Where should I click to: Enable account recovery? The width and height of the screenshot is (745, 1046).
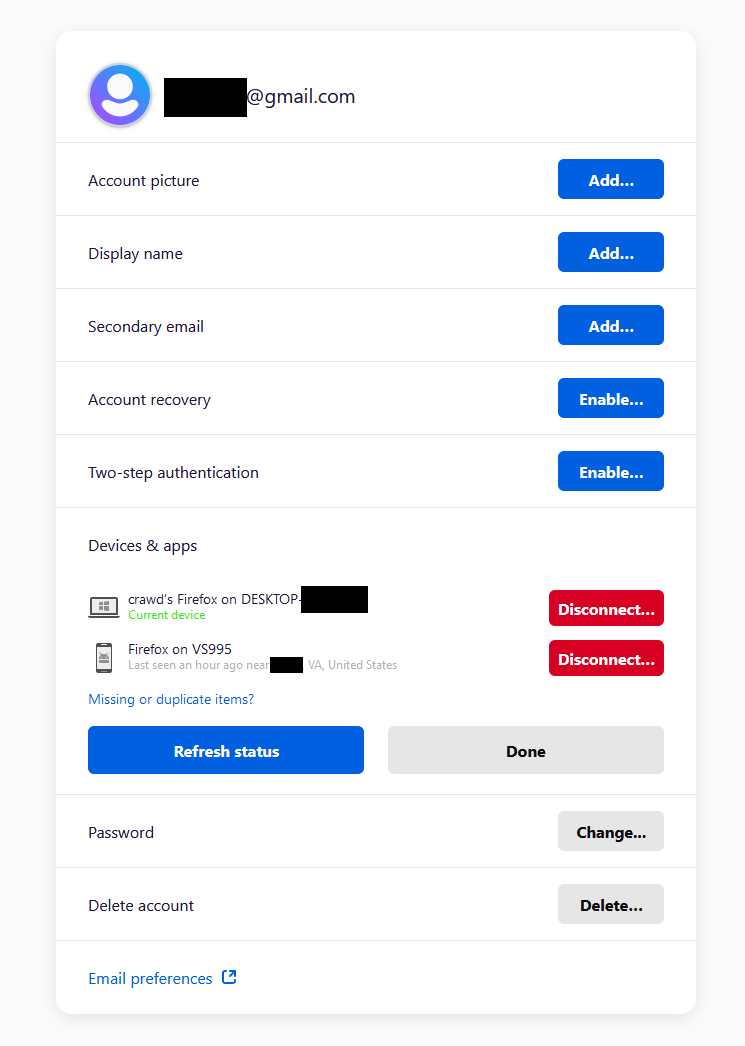click(610, 398)
